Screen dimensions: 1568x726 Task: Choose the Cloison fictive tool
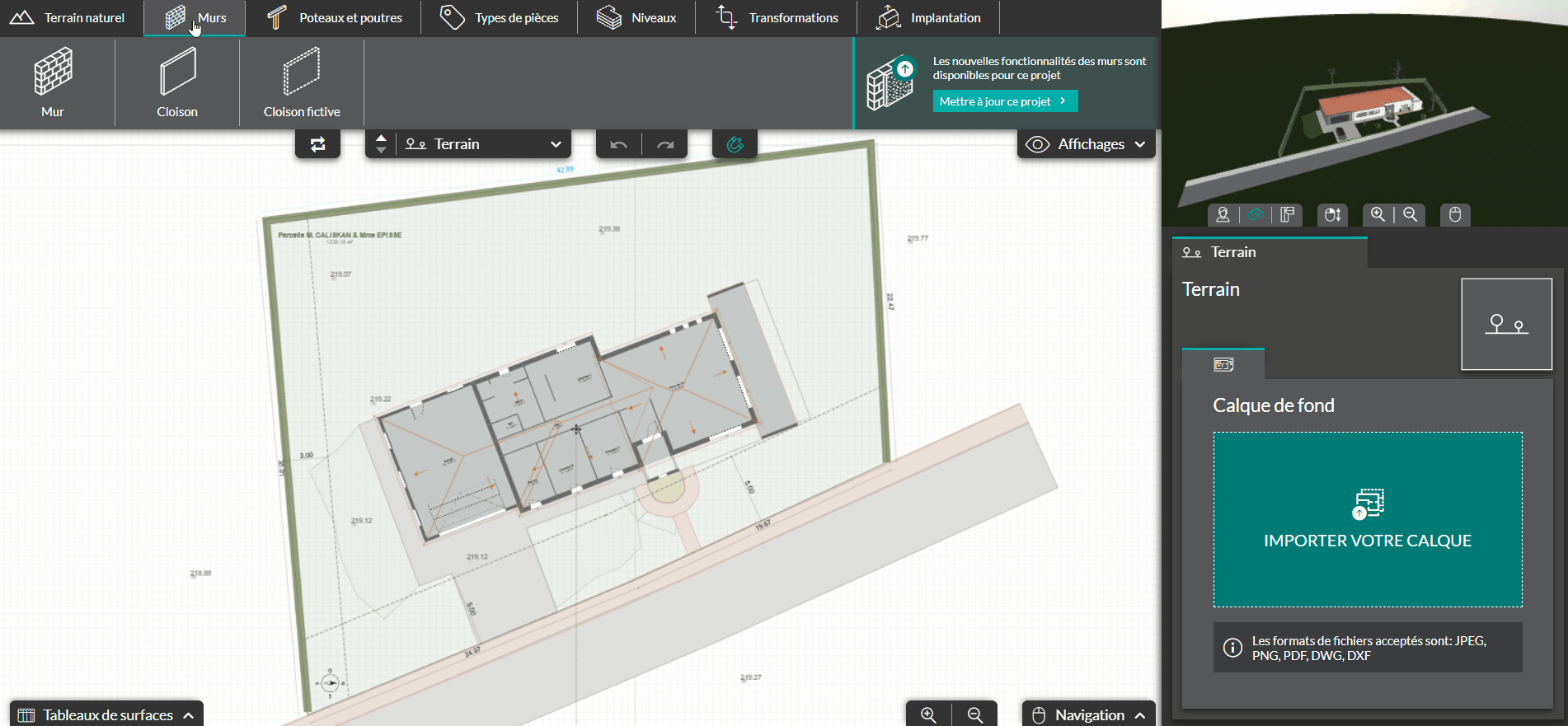pyautogui.click(x=301, y=82)
